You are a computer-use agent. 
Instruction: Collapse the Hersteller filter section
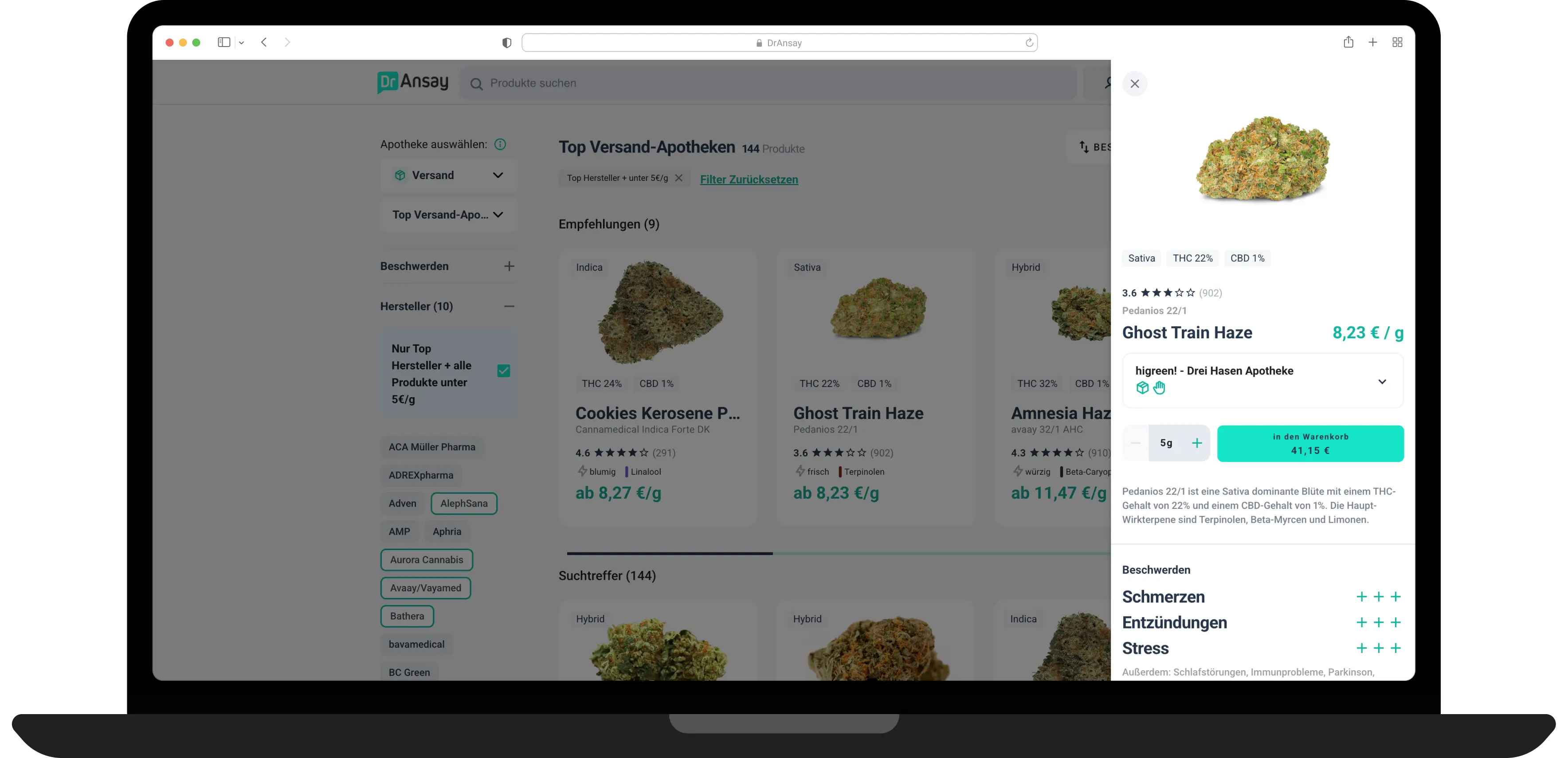(509, 306)
